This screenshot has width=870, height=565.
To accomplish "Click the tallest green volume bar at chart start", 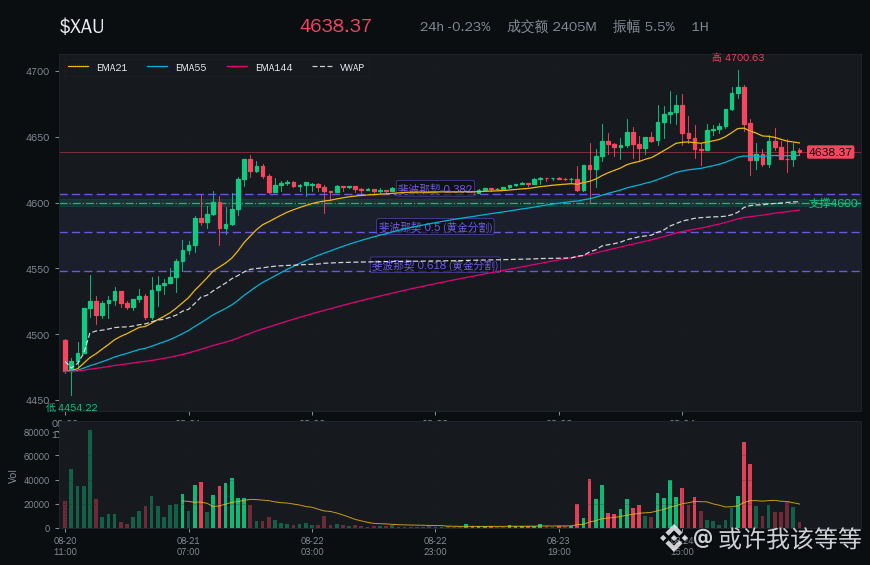I will [x=90, y=478].
